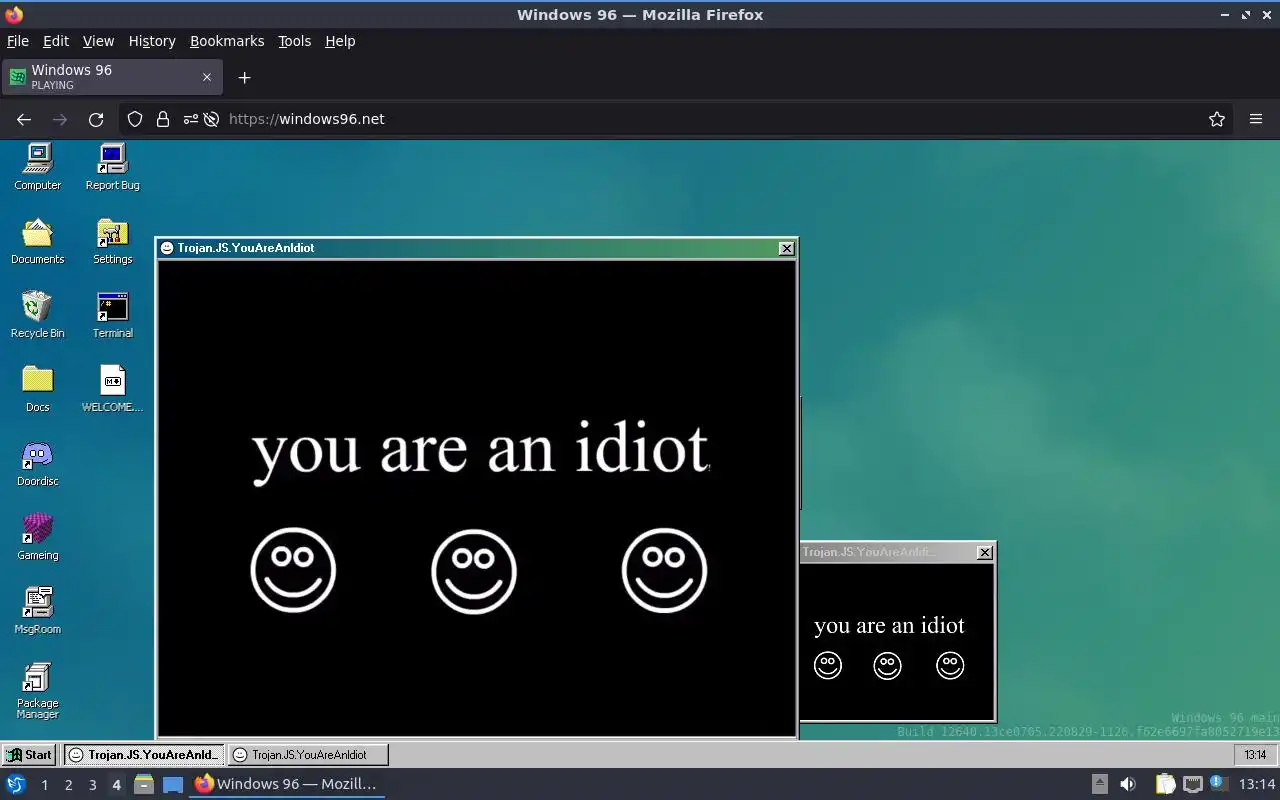Open the Firefox File menu
Image resolution: width=1280 pixels, height=800 pixels.
[x=18, y=41]
